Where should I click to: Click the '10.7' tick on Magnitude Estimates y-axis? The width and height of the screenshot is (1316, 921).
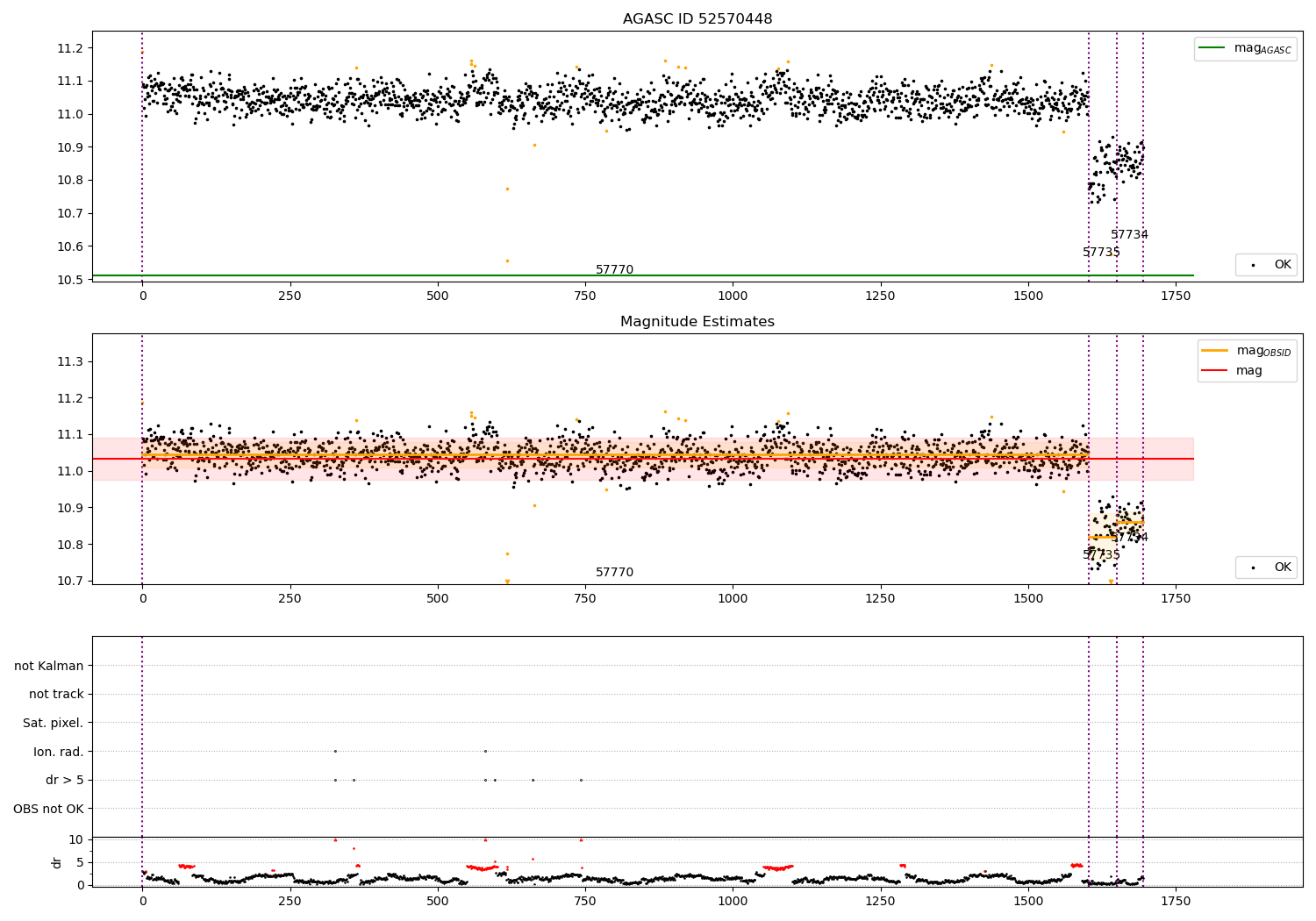pyautogui.click(x=70, y=581)
